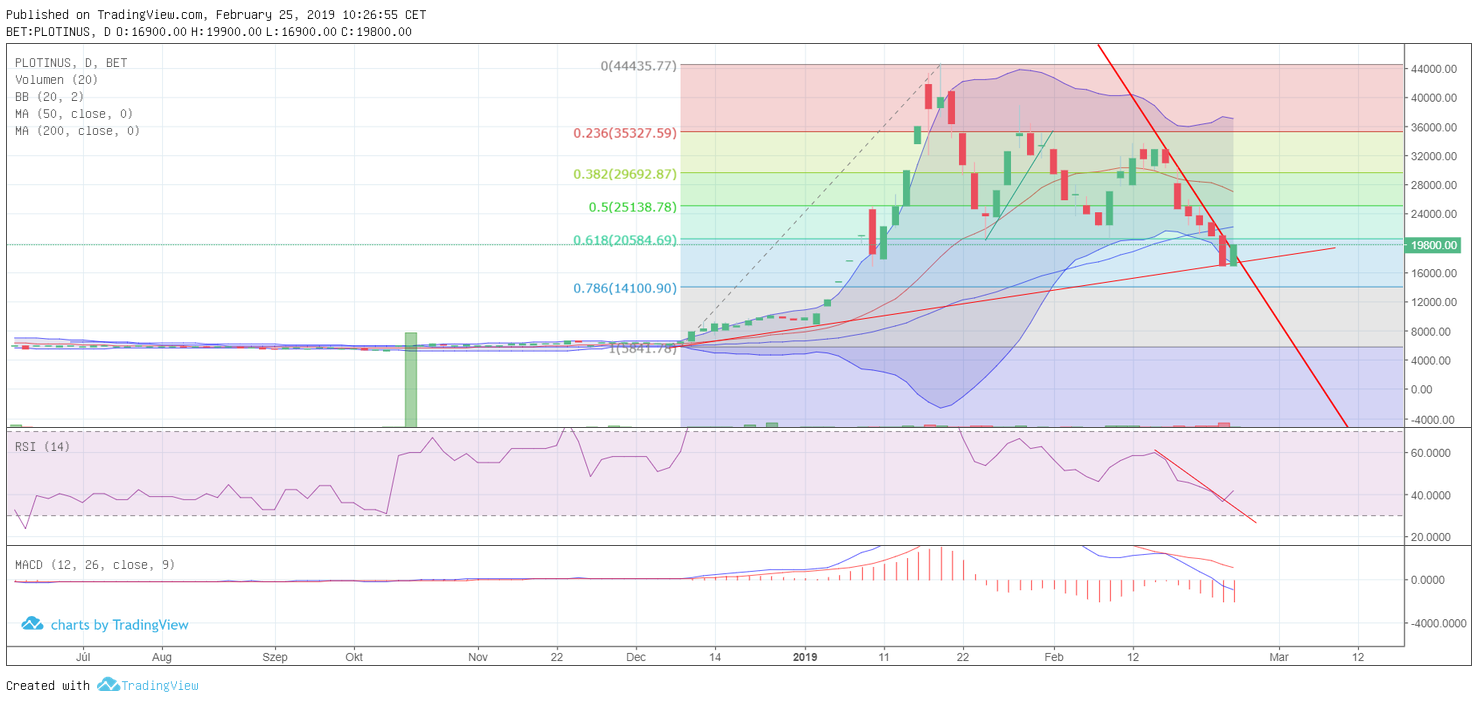Click the MA (50, close, 0) legend entry

(x=77, y=114)
